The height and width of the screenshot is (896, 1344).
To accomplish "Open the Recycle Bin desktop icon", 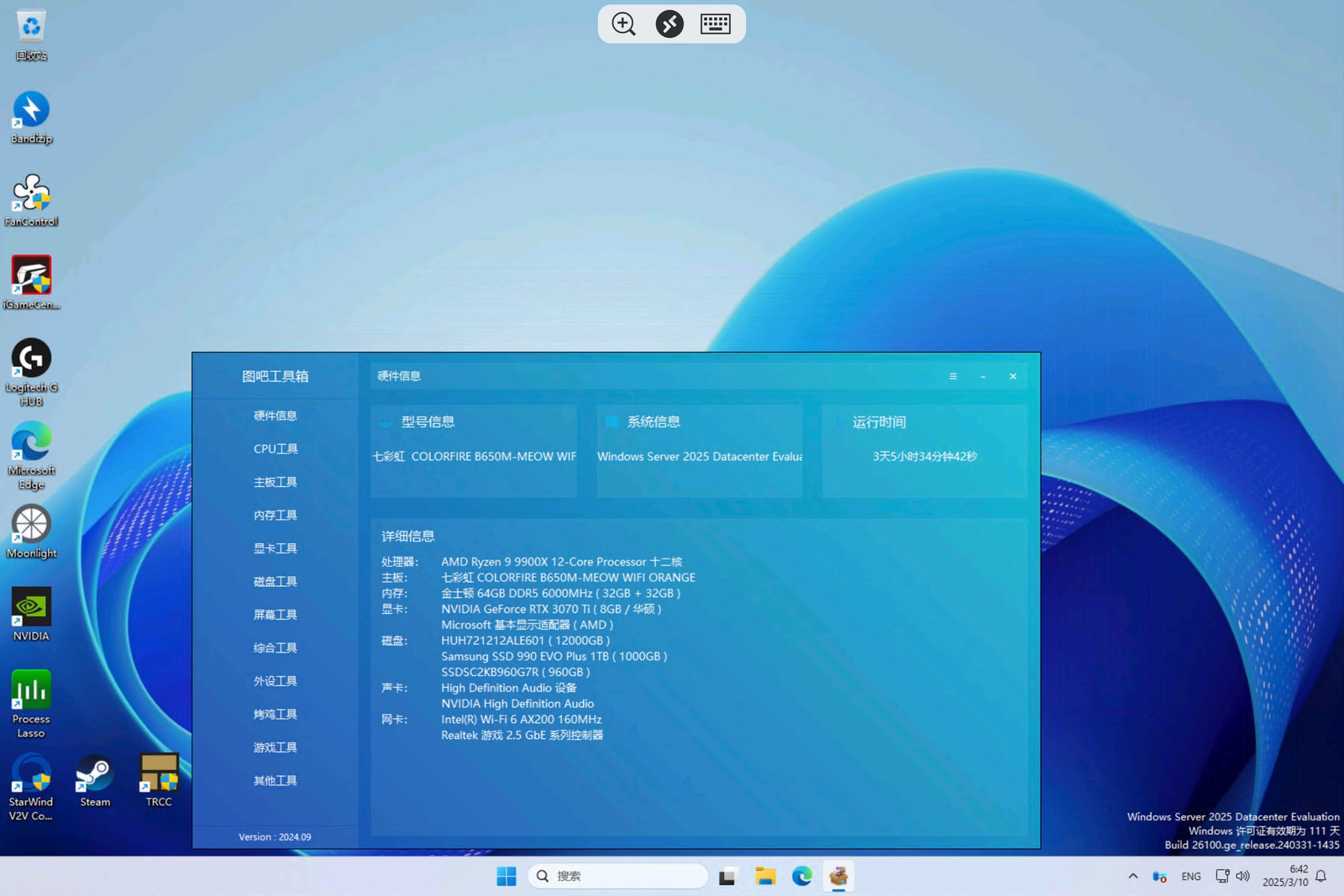I will [x=31, y=35].
